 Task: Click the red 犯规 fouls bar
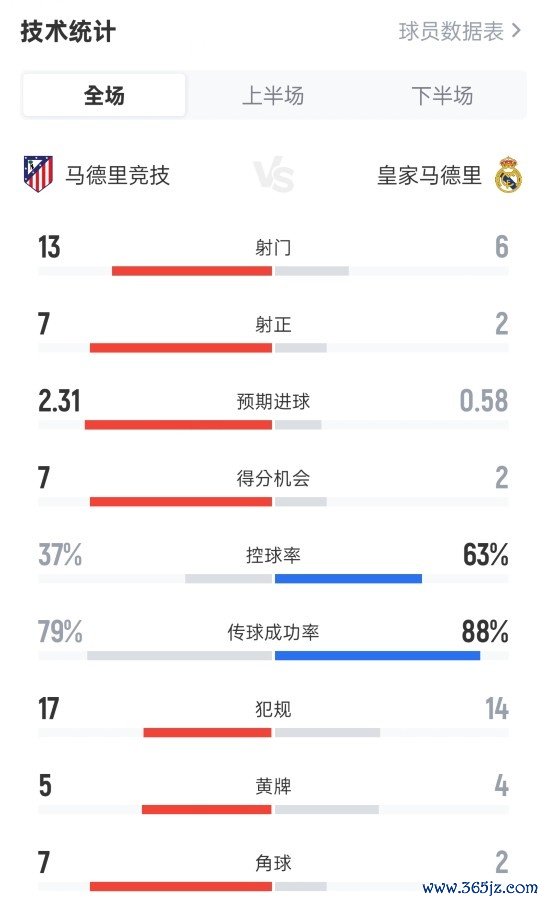(x=207, y=733)
